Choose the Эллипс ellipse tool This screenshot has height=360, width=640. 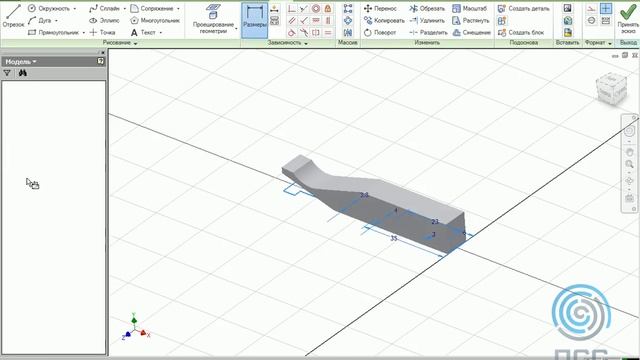pyautogui.click(x=104, y=20)
